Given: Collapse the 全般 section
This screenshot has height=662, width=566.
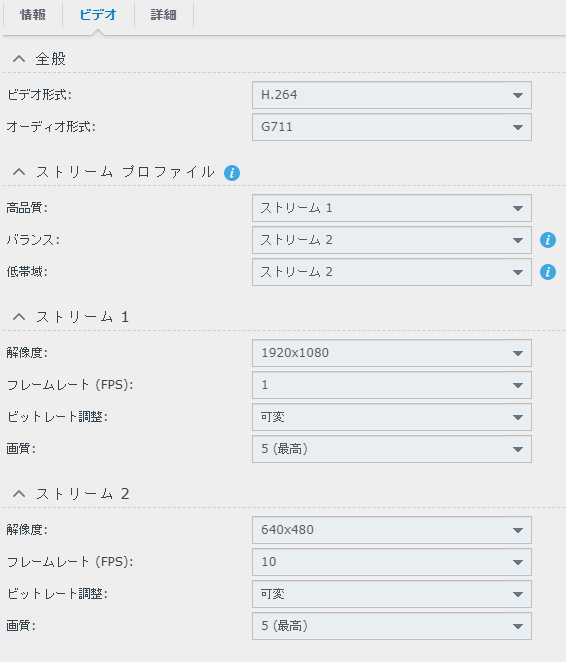Looking at the screenshot, I should click(19, 59).
